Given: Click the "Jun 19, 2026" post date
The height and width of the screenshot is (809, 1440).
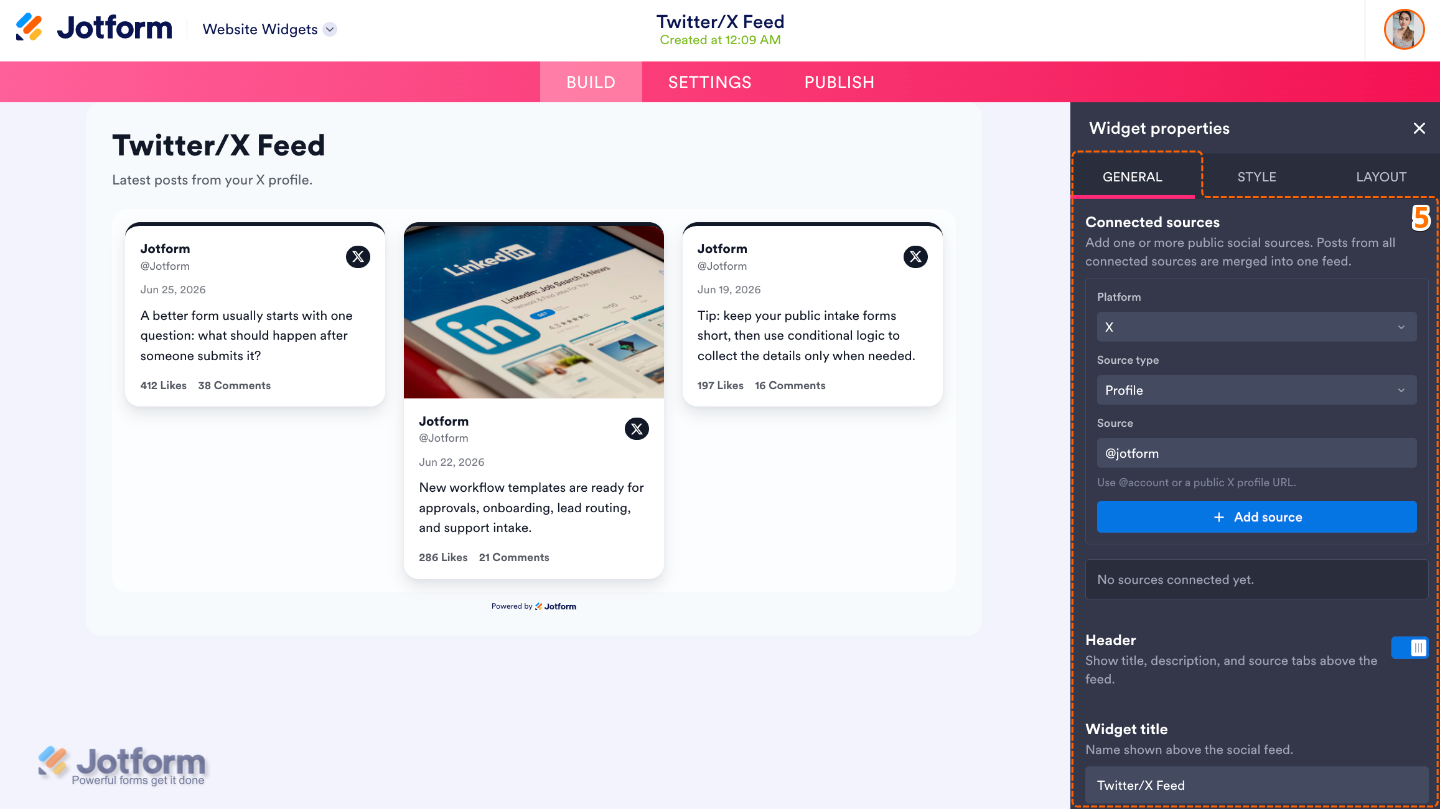Looking at the screenshot, I should 729,289.
